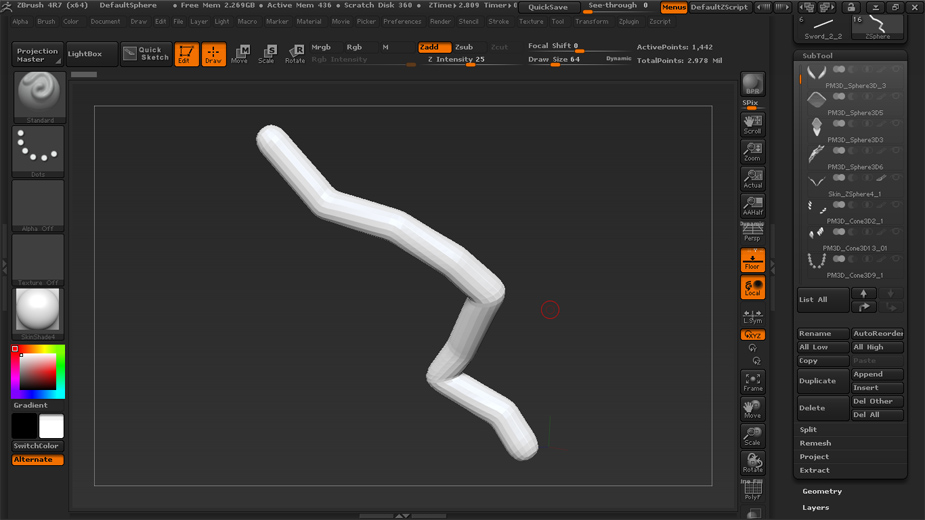
Task: Expand the Layers section
Action: click(816, 507)
